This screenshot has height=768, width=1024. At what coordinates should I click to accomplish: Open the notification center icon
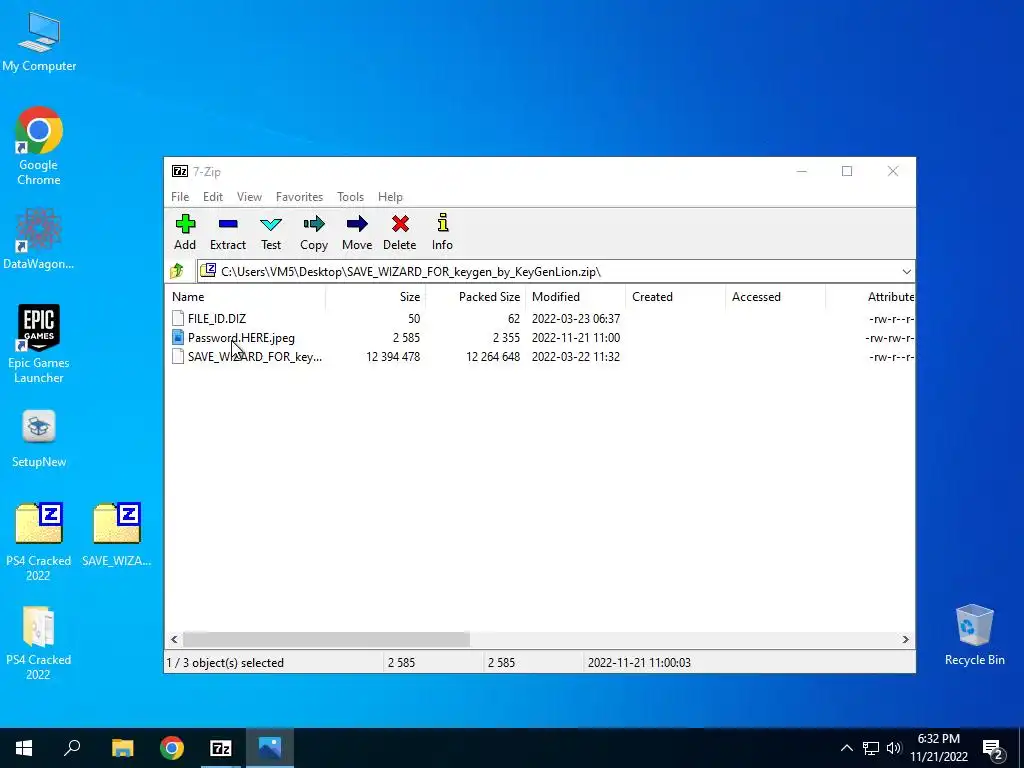993,748
